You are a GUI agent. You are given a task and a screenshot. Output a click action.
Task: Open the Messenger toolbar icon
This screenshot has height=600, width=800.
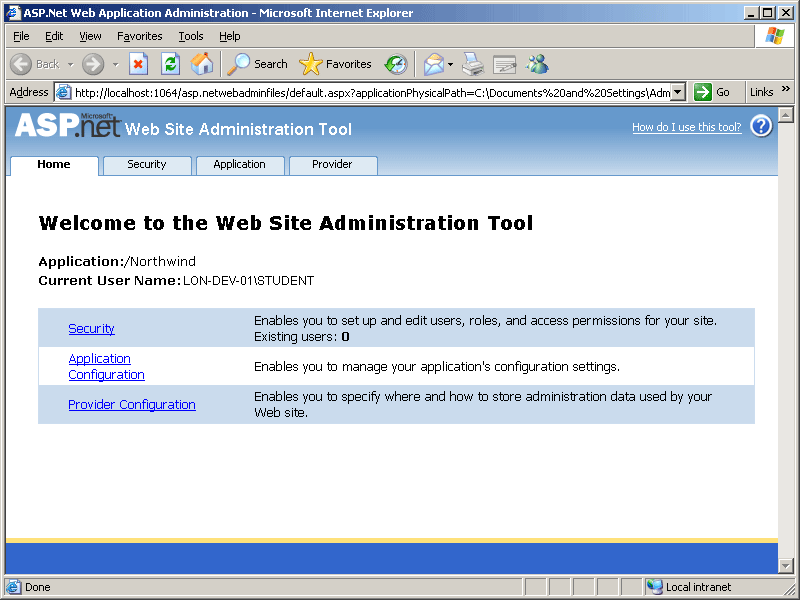tap(537, 64)
